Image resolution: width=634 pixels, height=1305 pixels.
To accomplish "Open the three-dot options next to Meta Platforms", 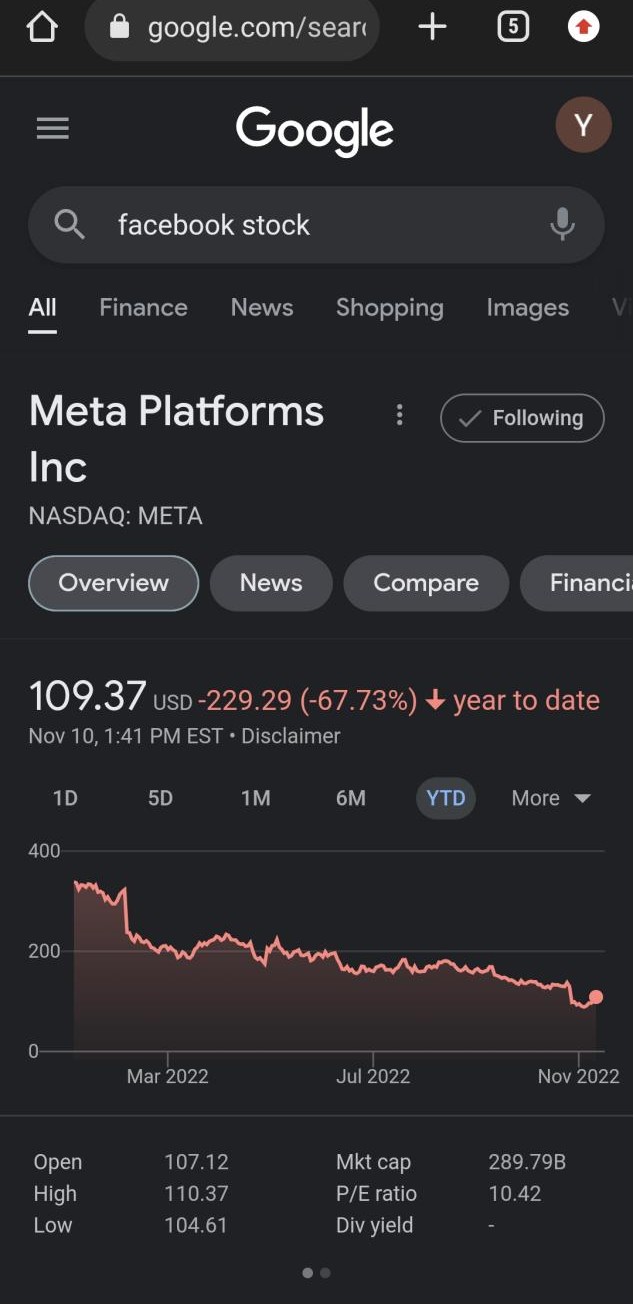I will pyautogui.click(x=399, y=414).
